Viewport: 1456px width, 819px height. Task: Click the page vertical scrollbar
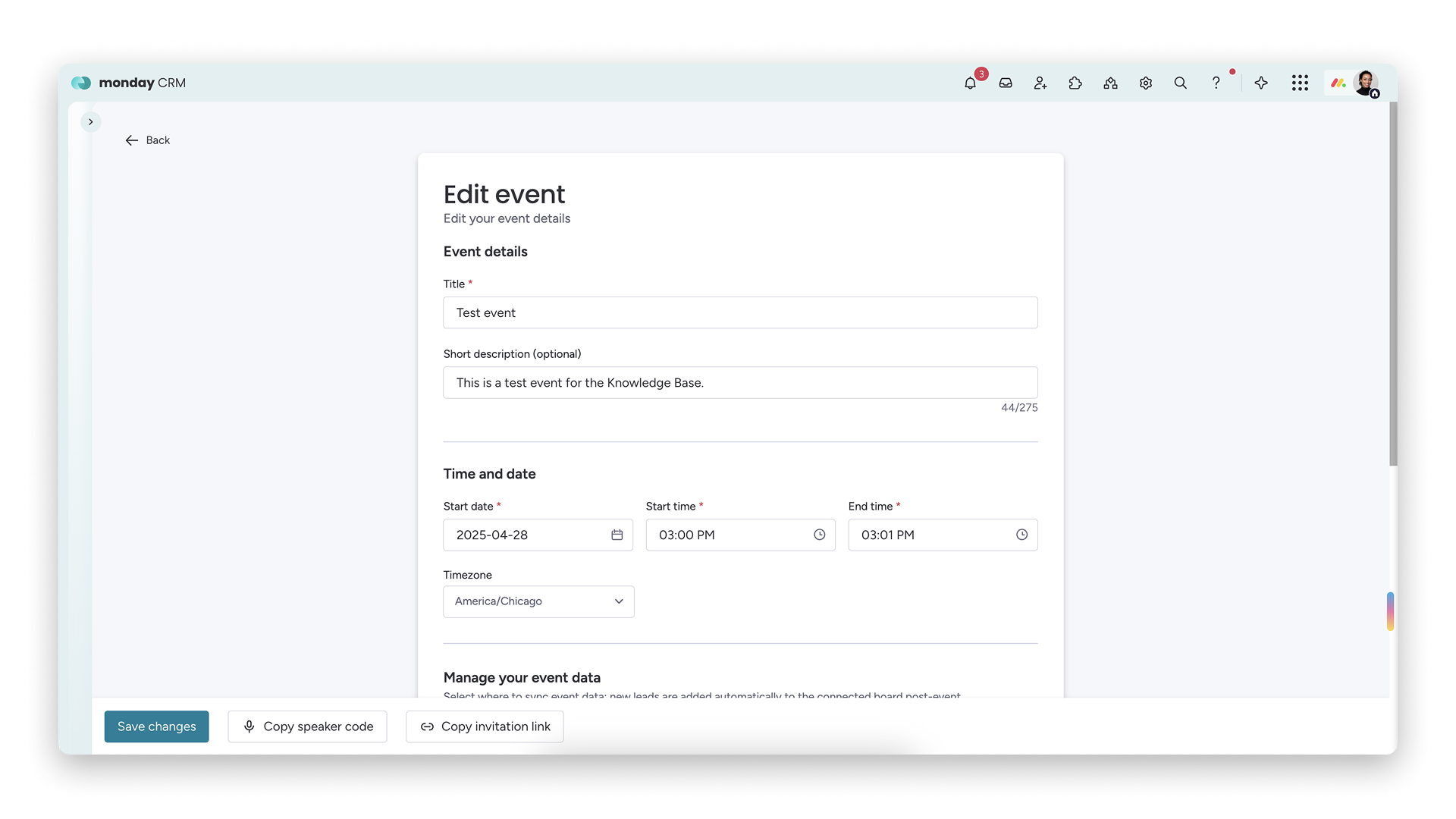point(1393,284)
